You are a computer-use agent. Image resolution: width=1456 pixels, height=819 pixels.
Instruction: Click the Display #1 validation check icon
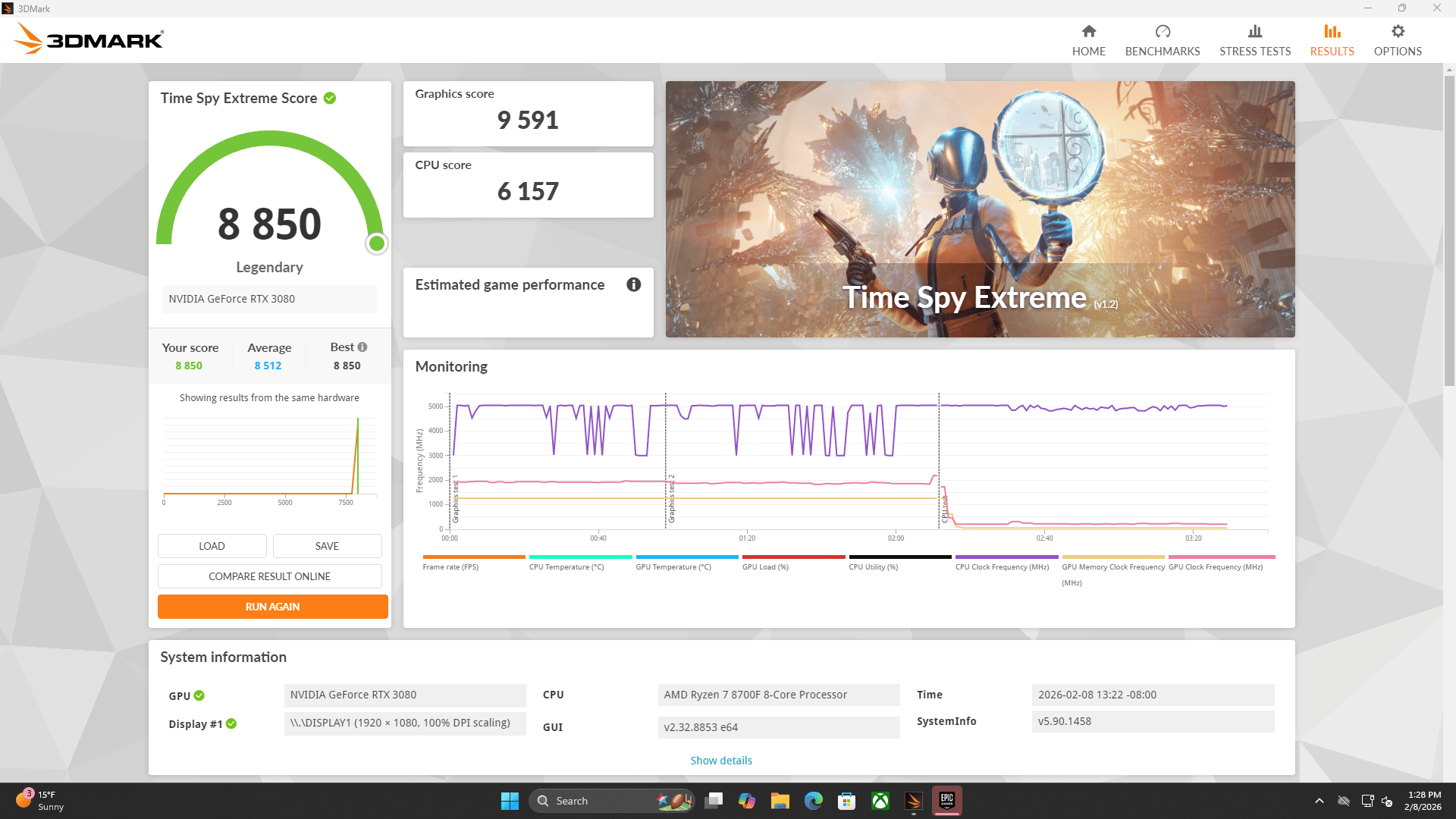[231, 723]
